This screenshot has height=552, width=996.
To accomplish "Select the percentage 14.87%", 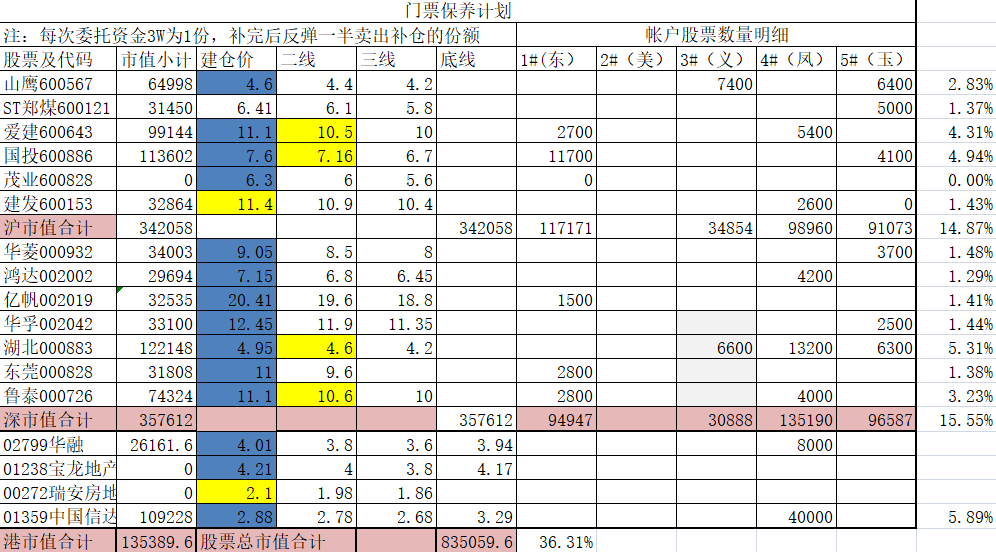I will tap(956, 228).
